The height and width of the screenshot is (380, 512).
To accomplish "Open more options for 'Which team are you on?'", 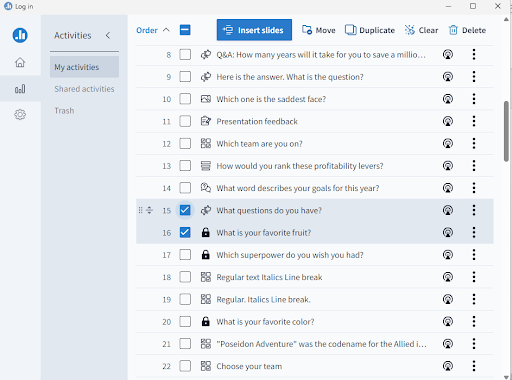I will 474,143.
